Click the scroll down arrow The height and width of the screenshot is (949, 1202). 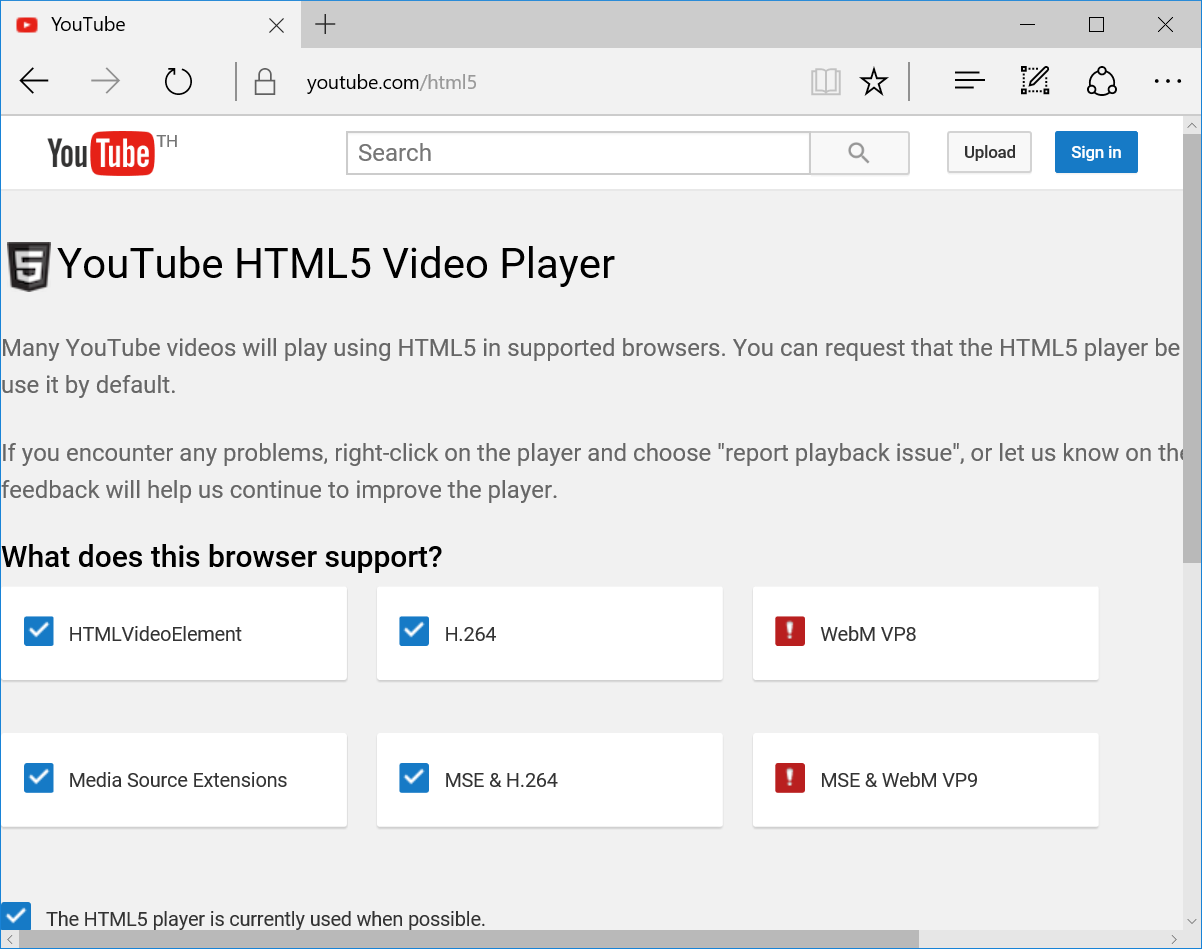click(1191, 922)
